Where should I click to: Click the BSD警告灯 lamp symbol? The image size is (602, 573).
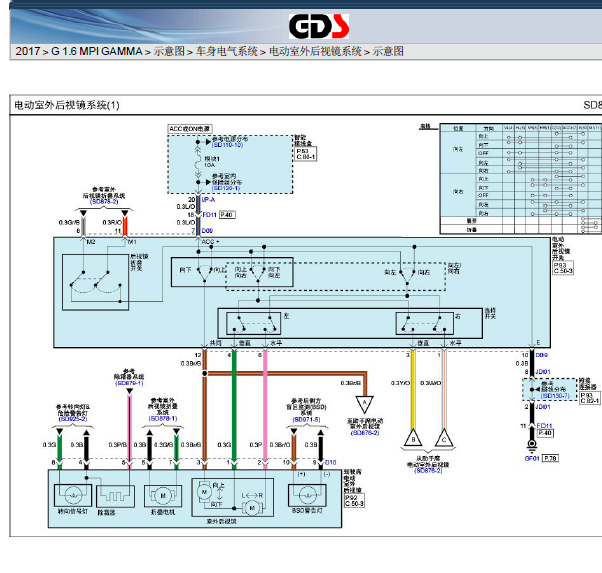307,495
